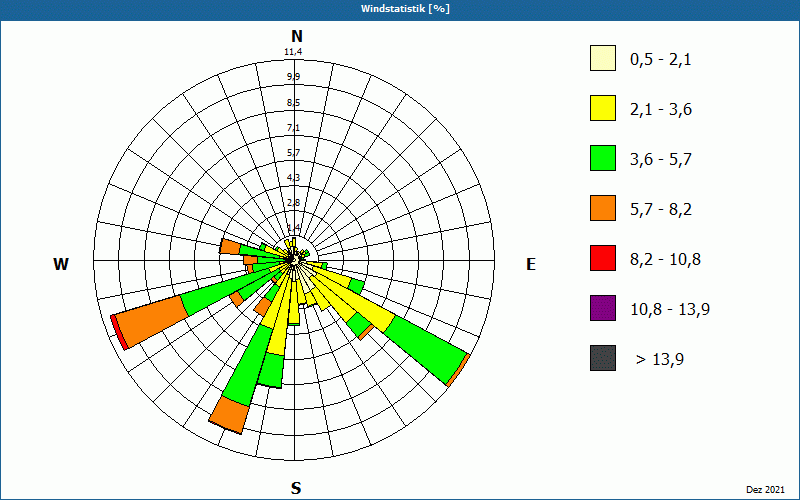Click the '5,7' ring scale label on the north axis
800x500 pixels.
click(293, 153)
